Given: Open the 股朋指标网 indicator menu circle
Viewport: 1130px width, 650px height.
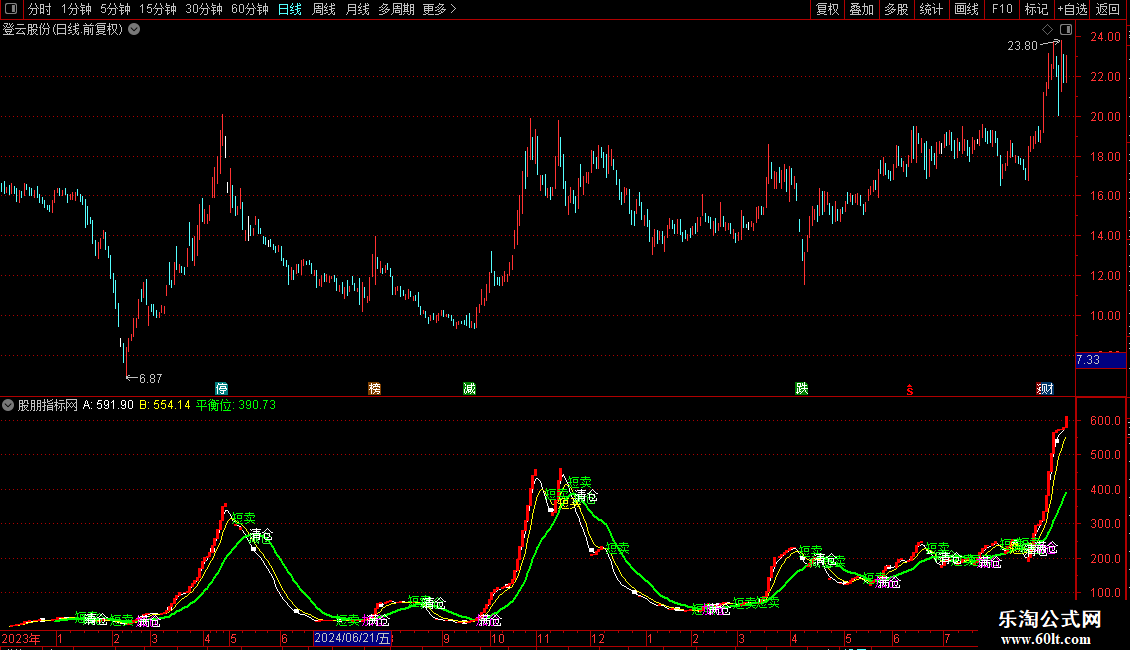Looking at the screenshot, I should (8, 405).
